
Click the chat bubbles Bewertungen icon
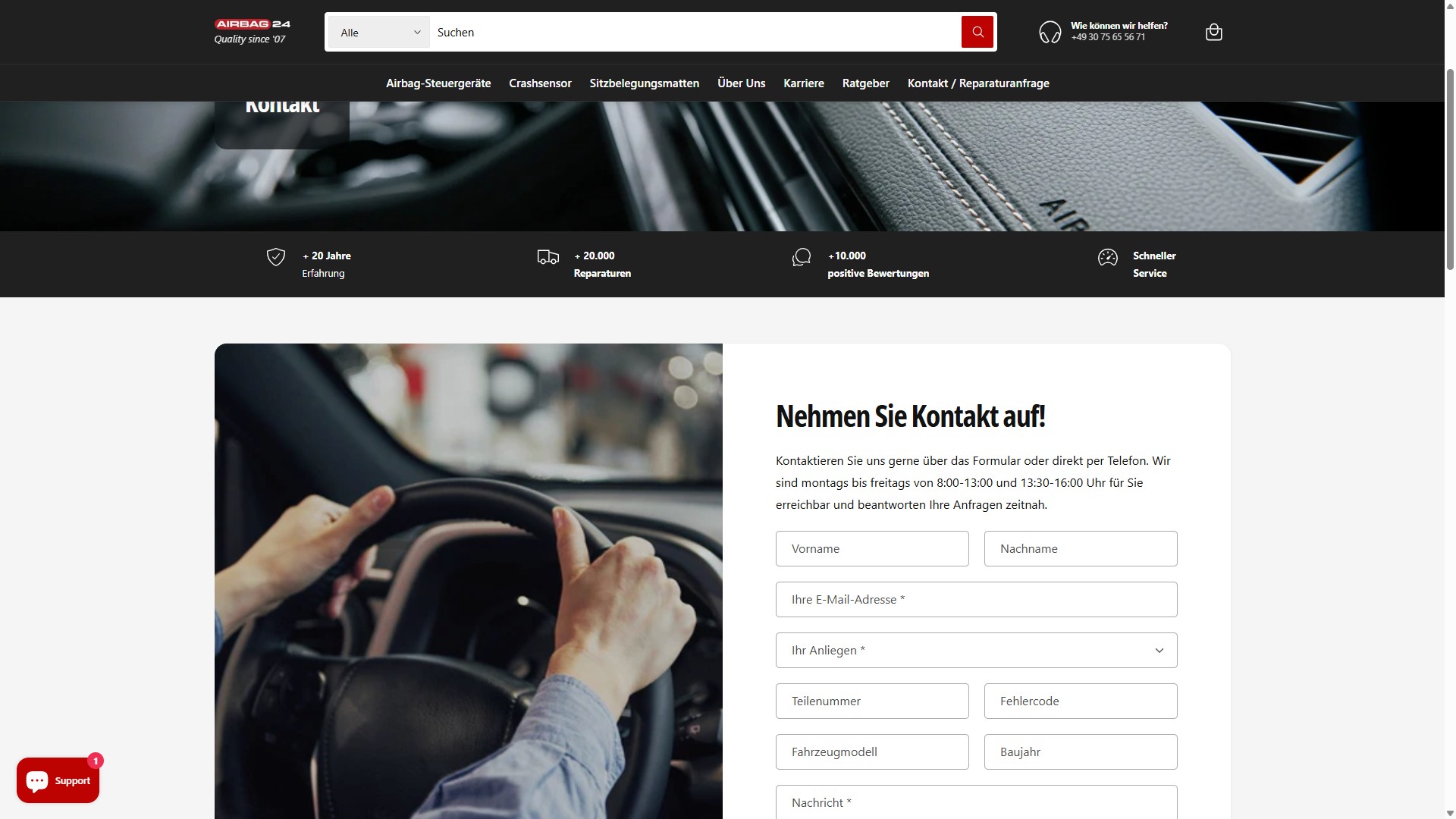point(801,258)
